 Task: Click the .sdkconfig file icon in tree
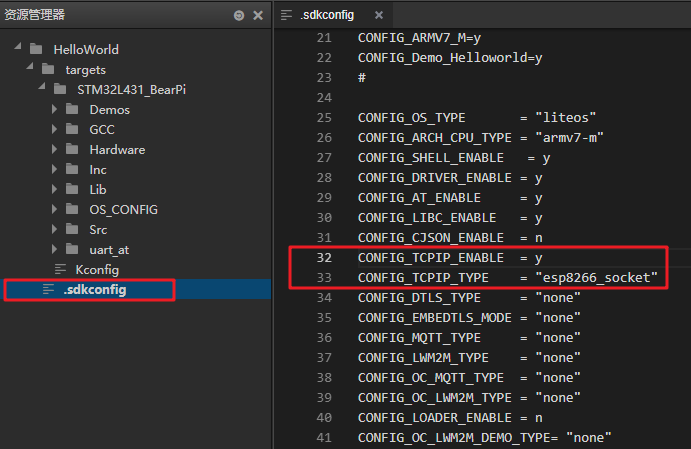coord(48,289)
